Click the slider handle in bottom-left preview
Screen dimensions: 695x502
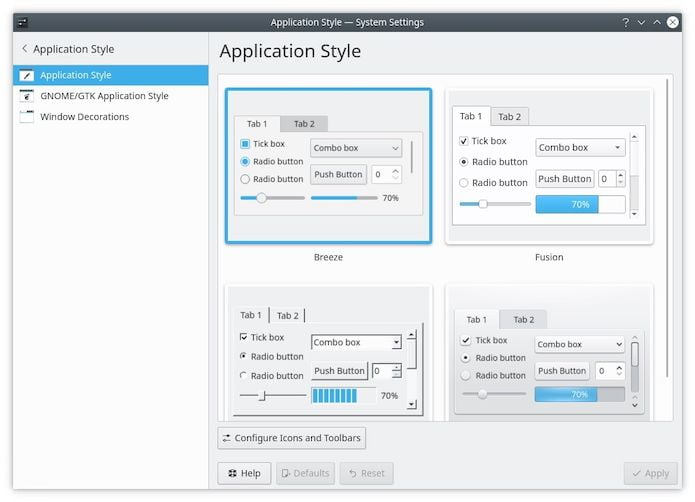[x=263, y=395]
